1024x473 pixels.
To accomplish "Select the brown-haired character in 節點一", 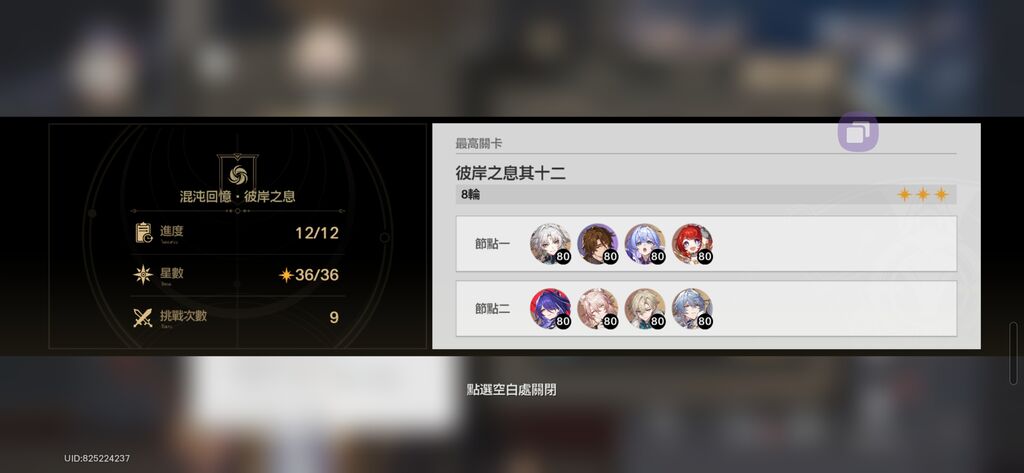I will pos(598,244).
